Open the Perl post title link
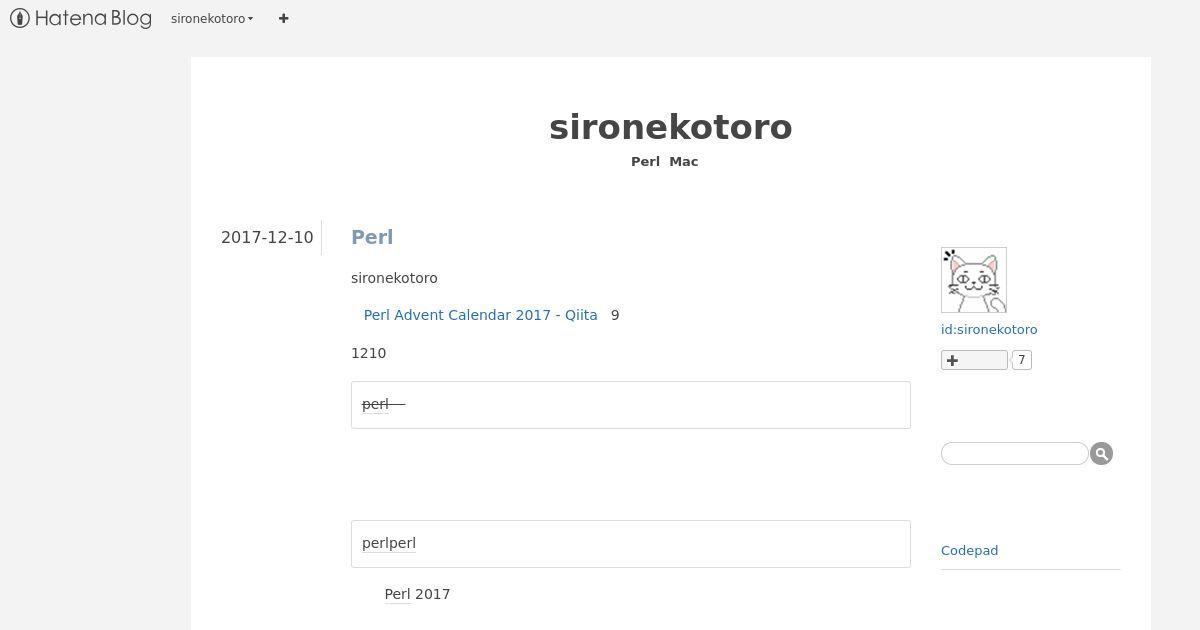This screenshot has height=630, width=1200. click(372, 237)
